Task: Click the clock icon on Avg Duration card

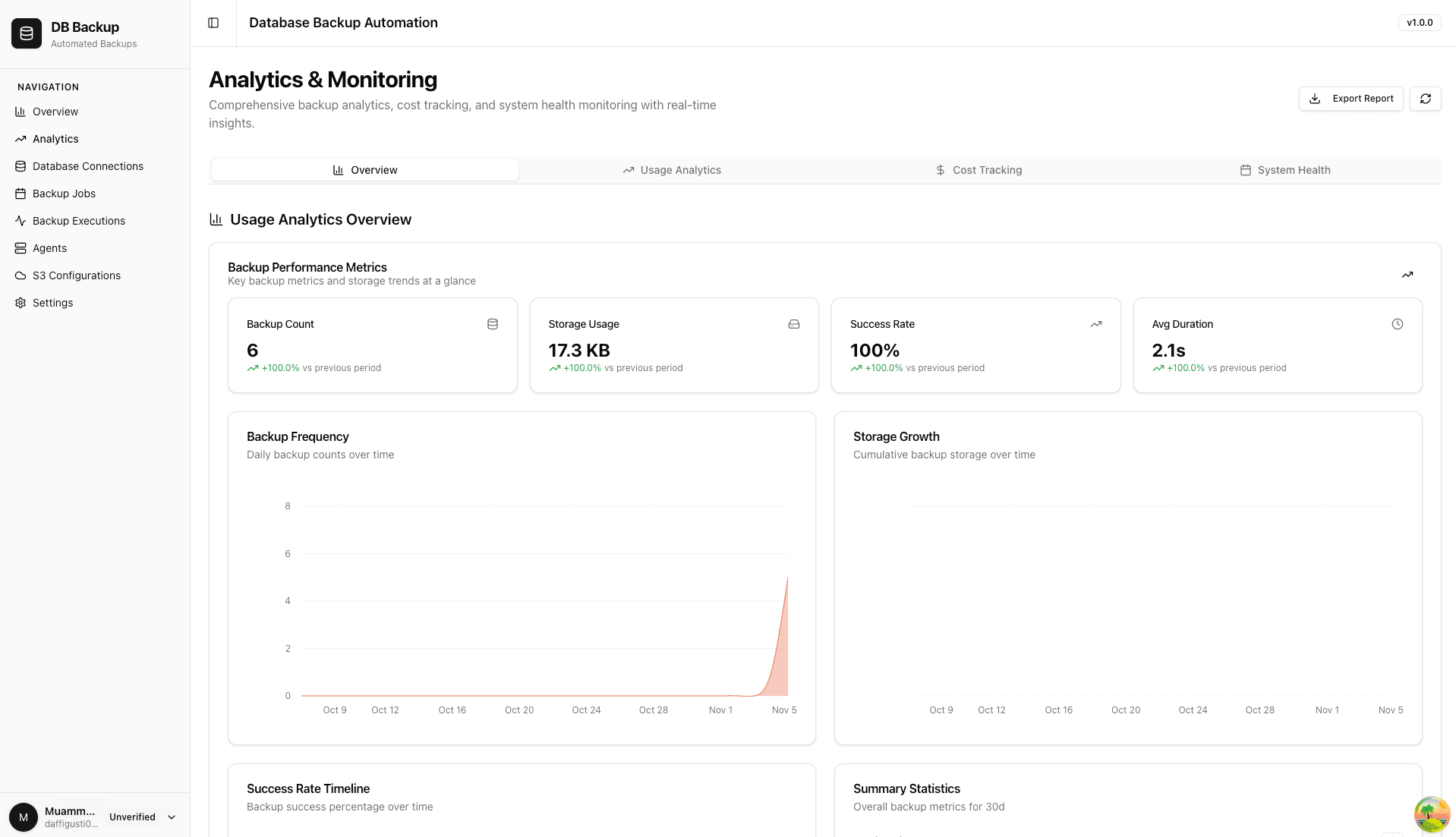Action: point(1398,323)
